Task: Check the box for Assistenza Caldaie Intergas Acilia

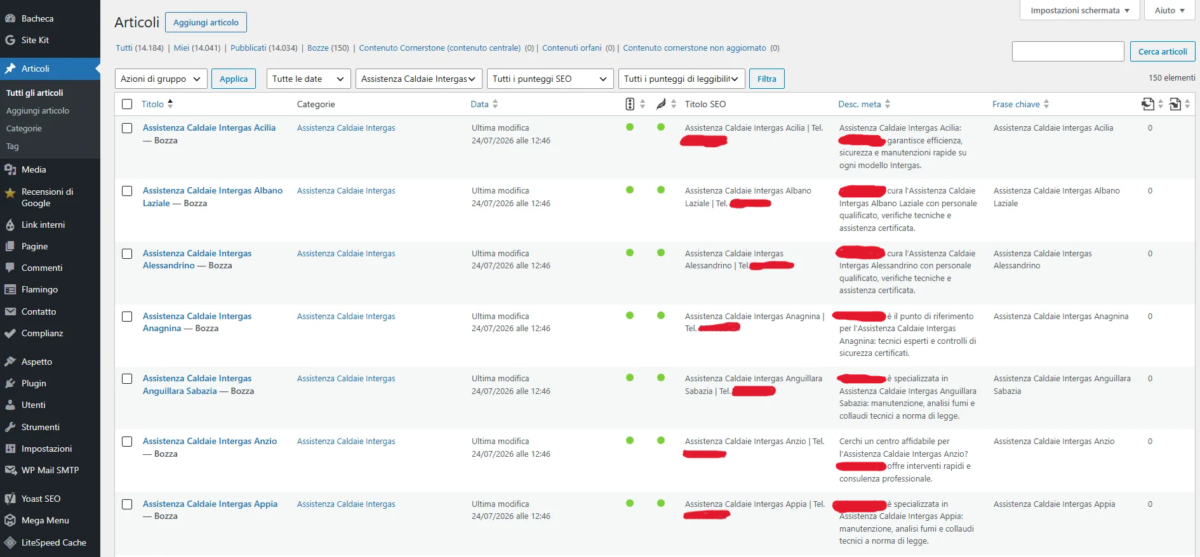Action: point(127,128)
